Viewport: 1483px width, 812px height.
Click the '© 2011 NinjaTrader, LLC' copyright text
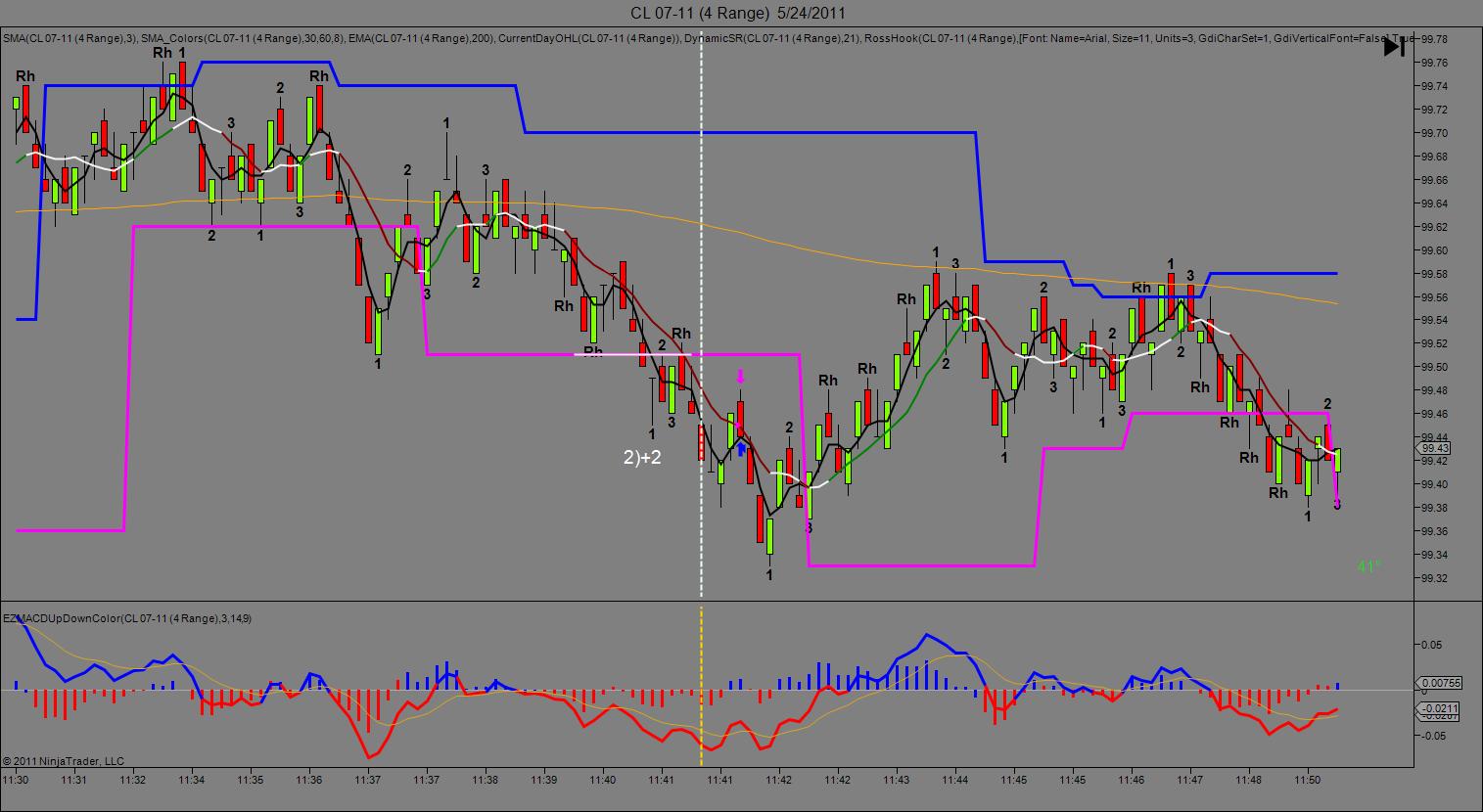tap(64, 760)
